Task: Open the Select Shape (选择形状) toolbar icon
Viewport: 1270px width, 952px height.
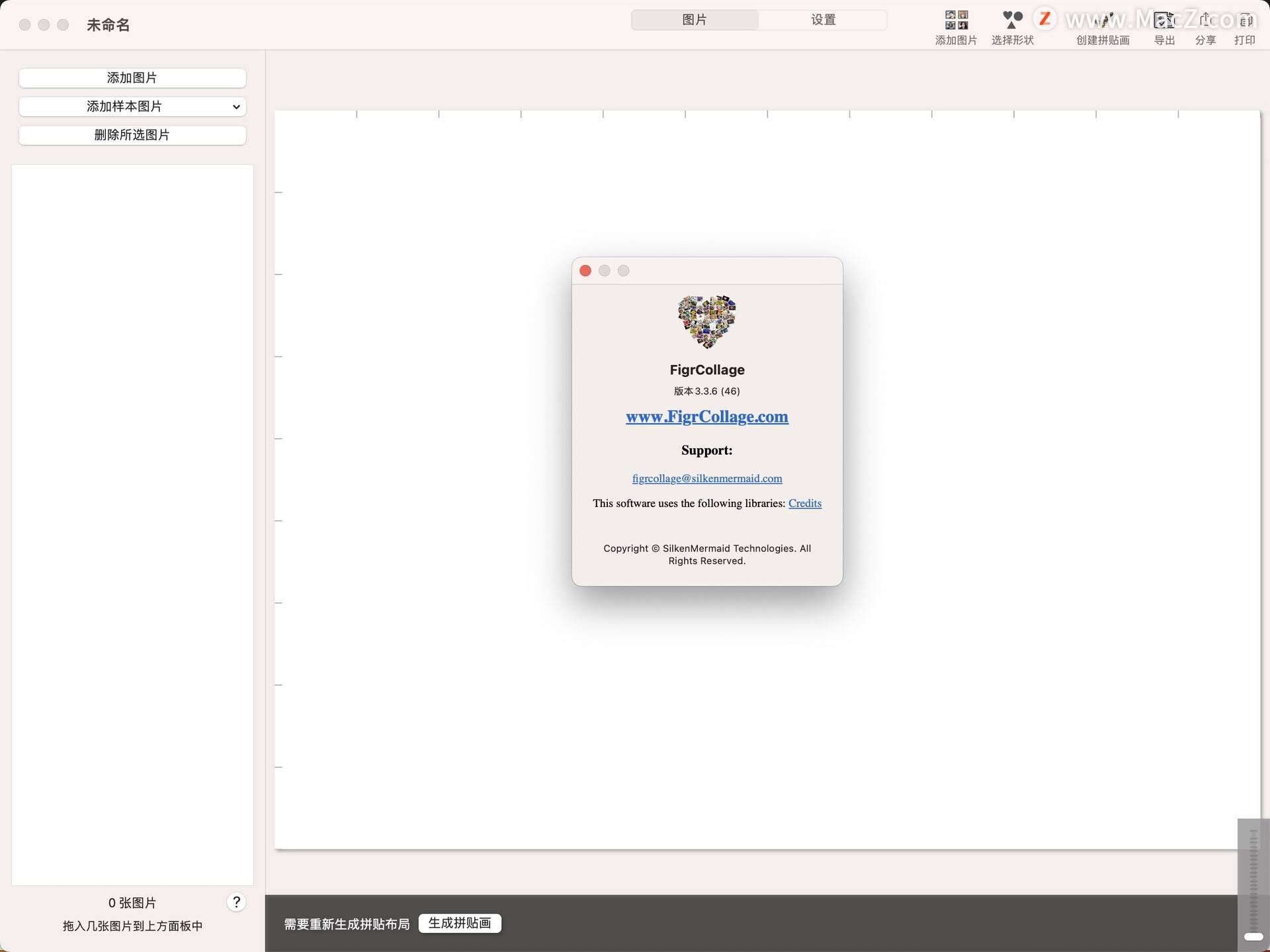Action: point(1012,20)
